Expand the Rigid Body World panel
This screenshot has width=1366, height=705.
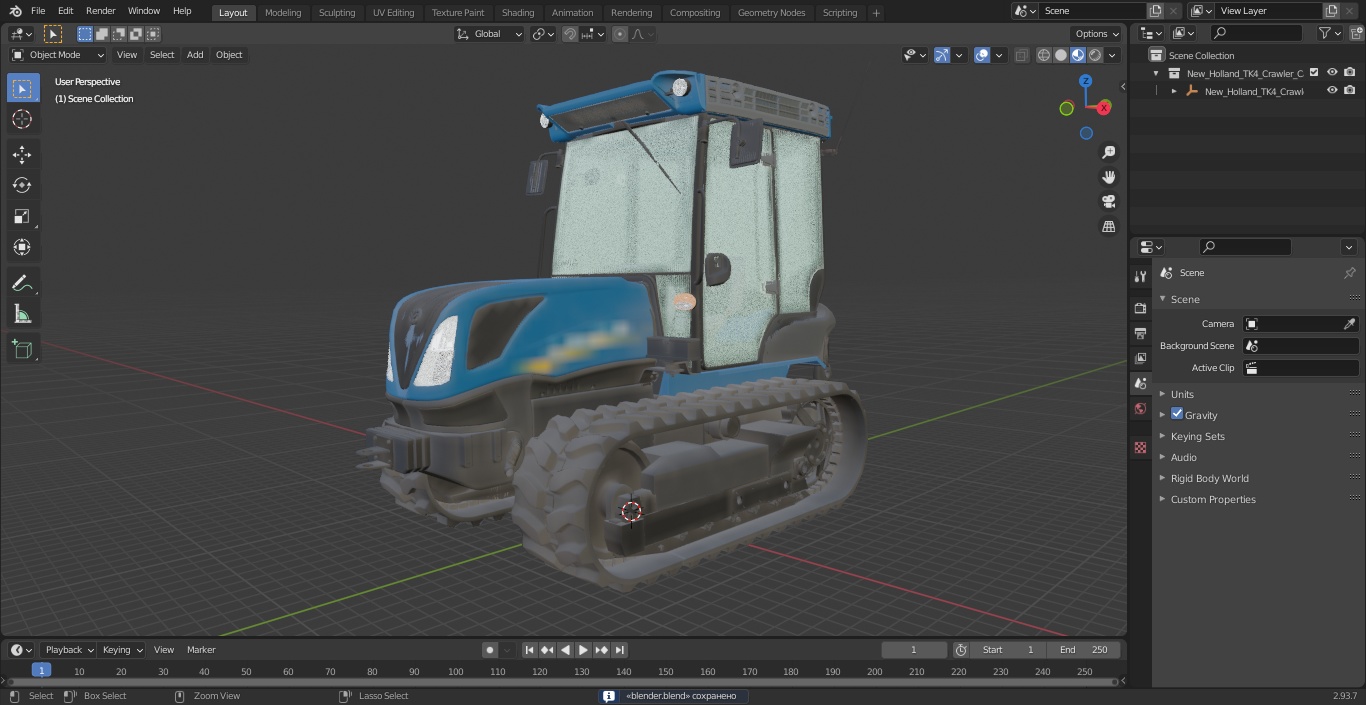pyautogui.click(x=1209, y=478)
